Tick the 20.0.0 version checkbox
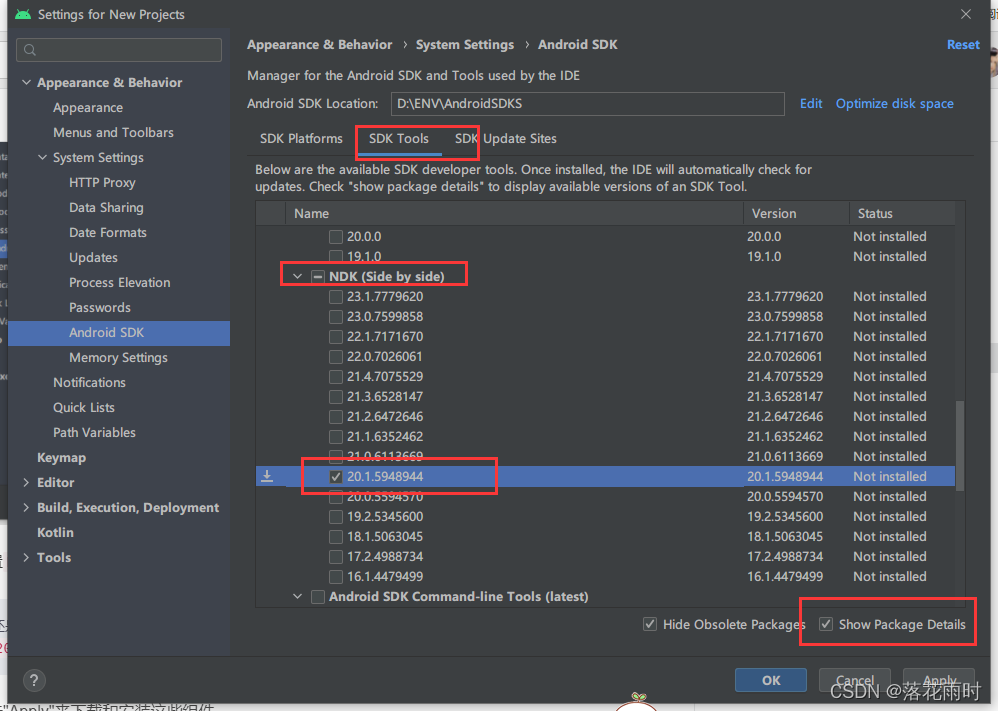Image resolution: width=998 pixels, height=711 pixels. point(336,237)
